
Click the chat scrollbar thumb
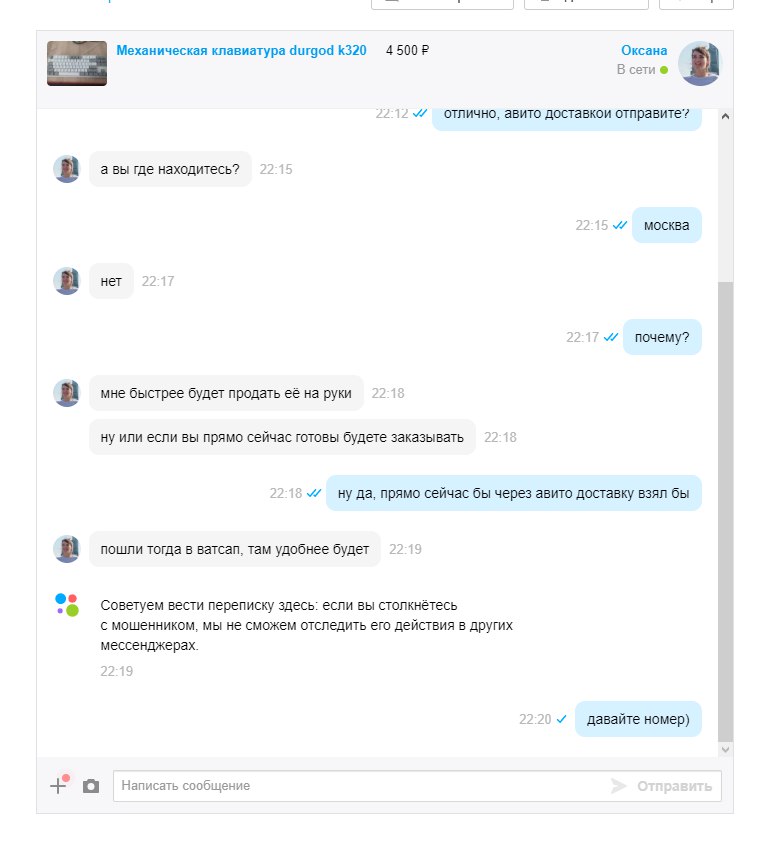click(x=725, y=512)
